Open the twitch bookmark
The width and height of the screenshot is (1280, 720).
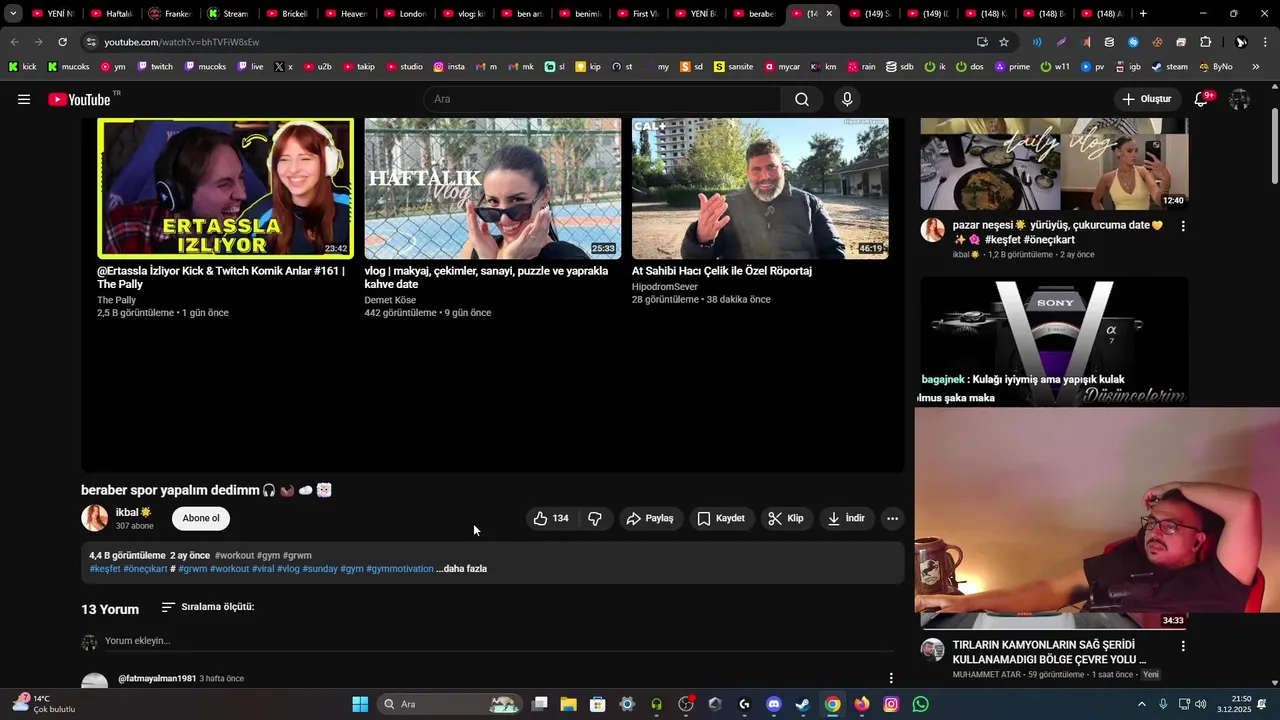pyautogui.click(x=155, y=67)
